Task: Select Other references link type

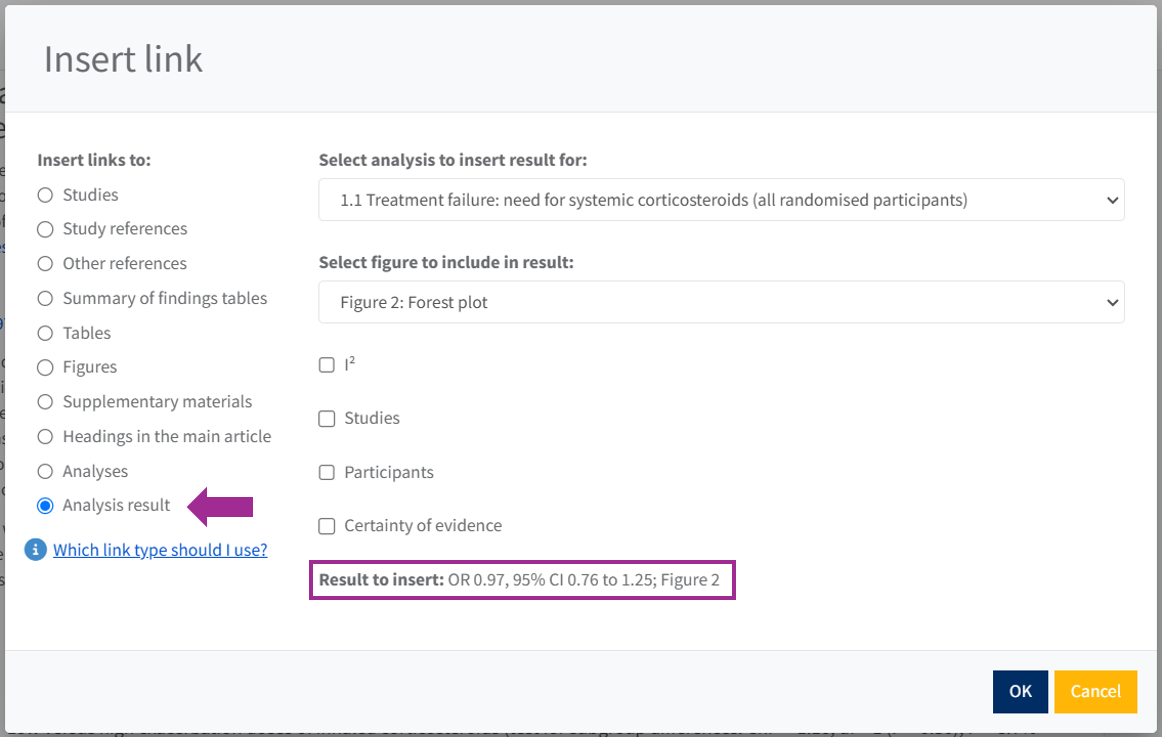Action: (45, 264)
